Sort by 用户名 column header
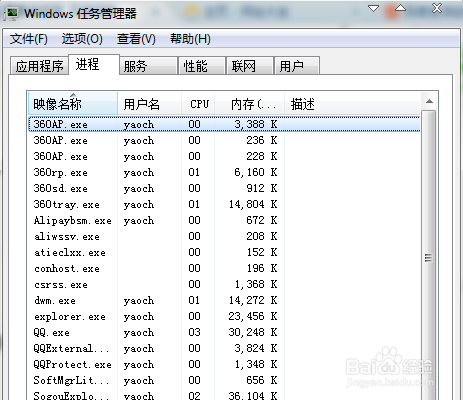Viewport: 463px width, 400px height. point(150,104)
